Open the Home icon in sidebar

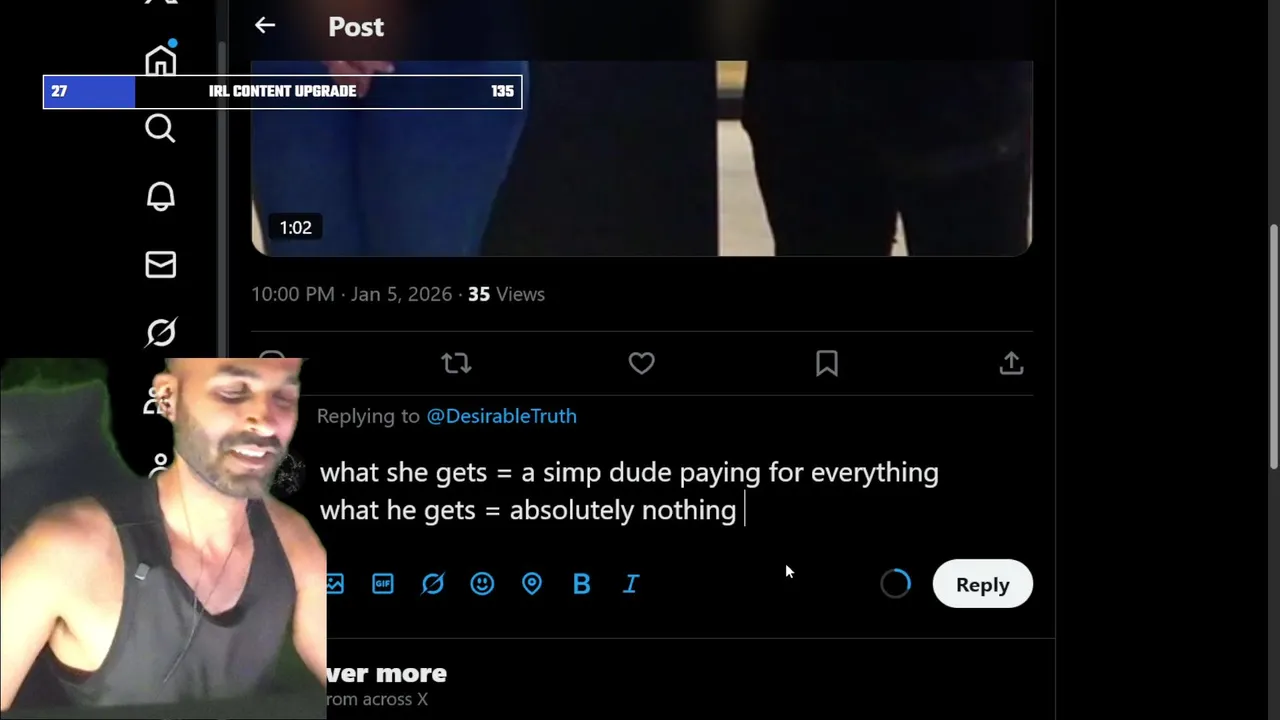pos(161,61)
